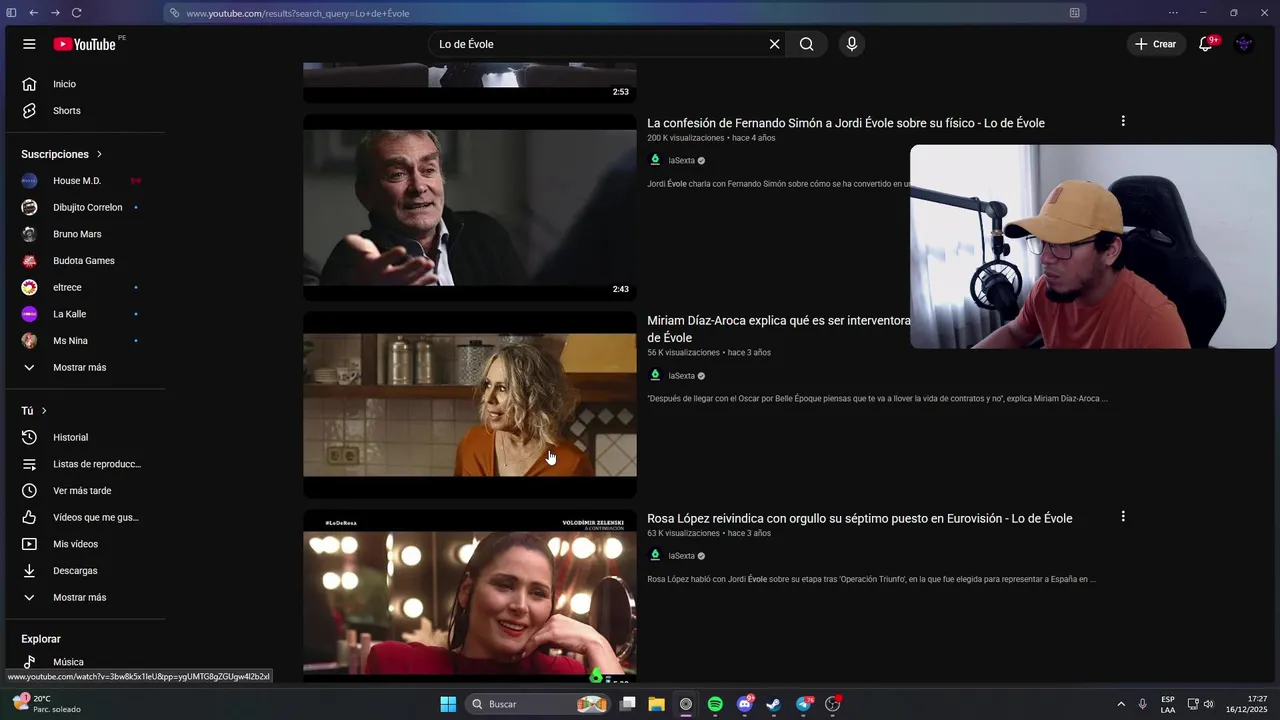1280x720 pixels.
Task: Open the browser three-dots menu
Action: [x=1173, y=13]
